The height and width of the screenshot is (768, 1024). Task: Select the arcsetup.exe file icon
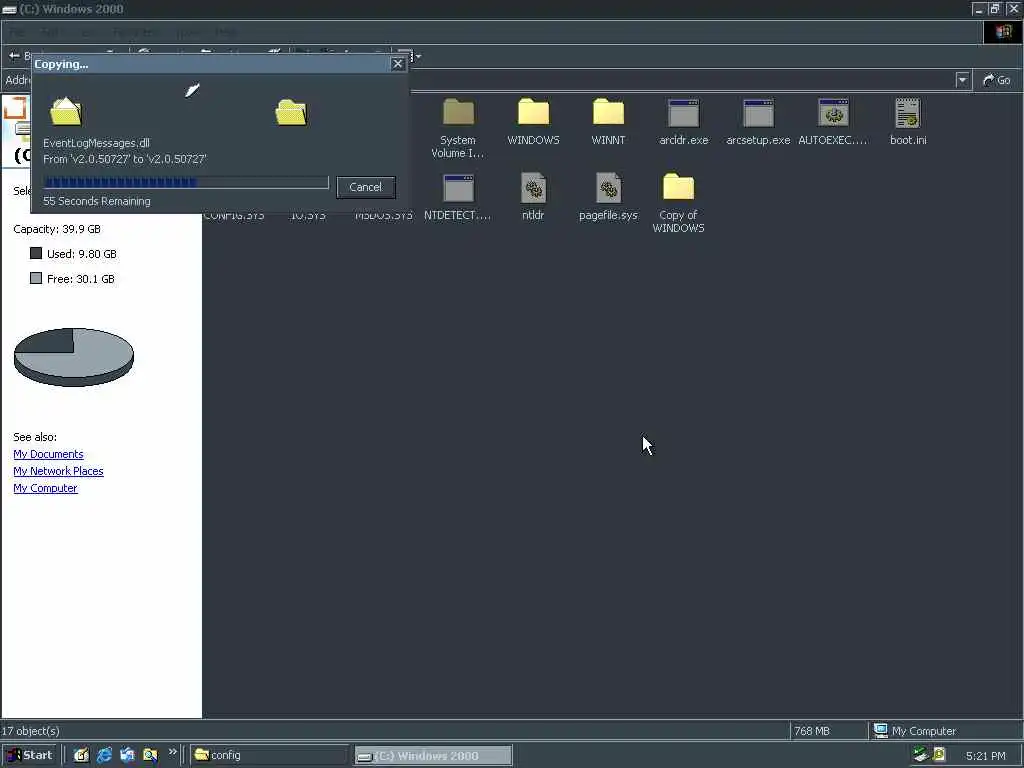click(758, 112)
